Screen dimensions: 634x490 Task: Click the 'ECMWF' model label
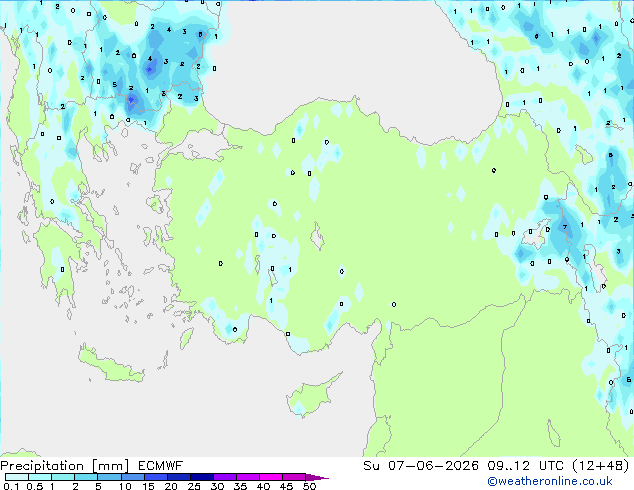161,466
